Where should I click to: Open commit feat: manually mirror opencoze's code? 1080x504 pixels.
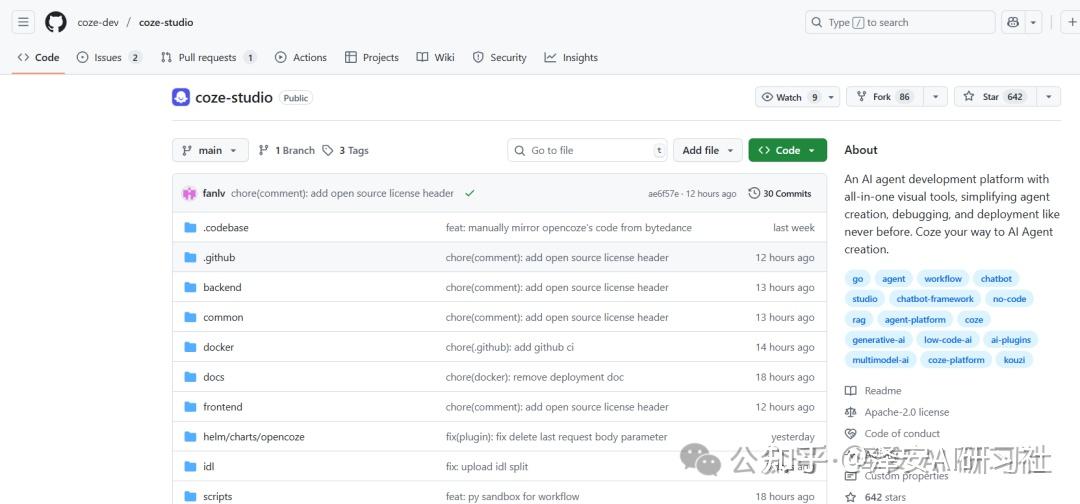point(569,227)
